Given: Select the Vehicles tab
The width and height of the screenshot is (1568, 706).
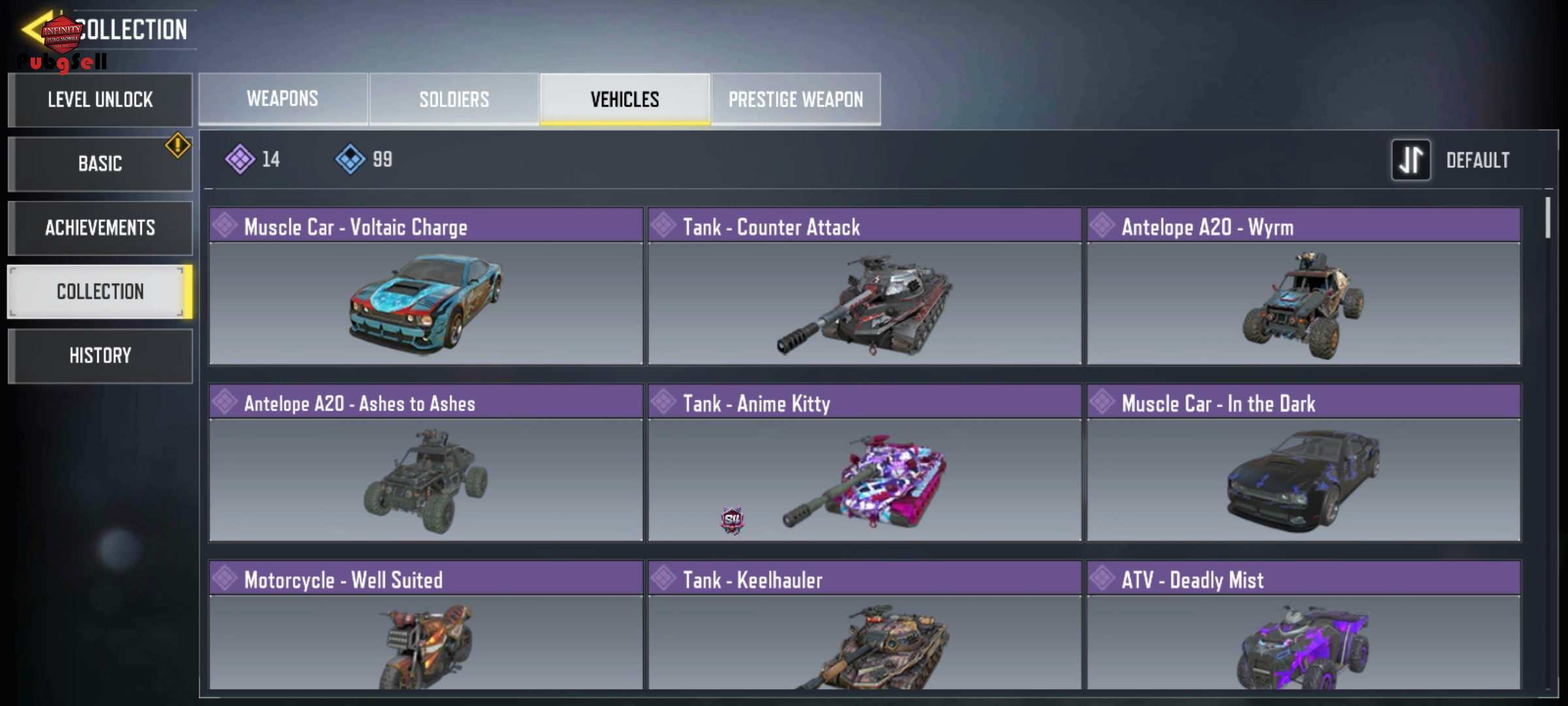Looking at the screenshot, I should point(625,99).
